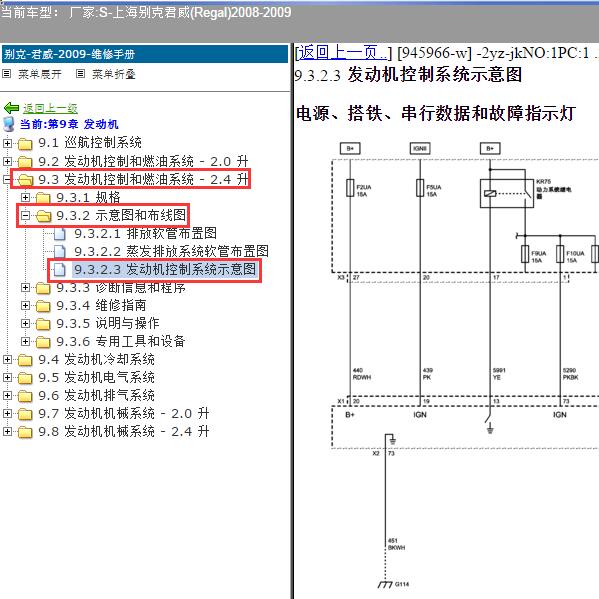Image resolution: width=599 pixels, height=599 pixels.
Task: Click the folder icon for 9.4 发动机冷却系统
Action: click(25, 359)
